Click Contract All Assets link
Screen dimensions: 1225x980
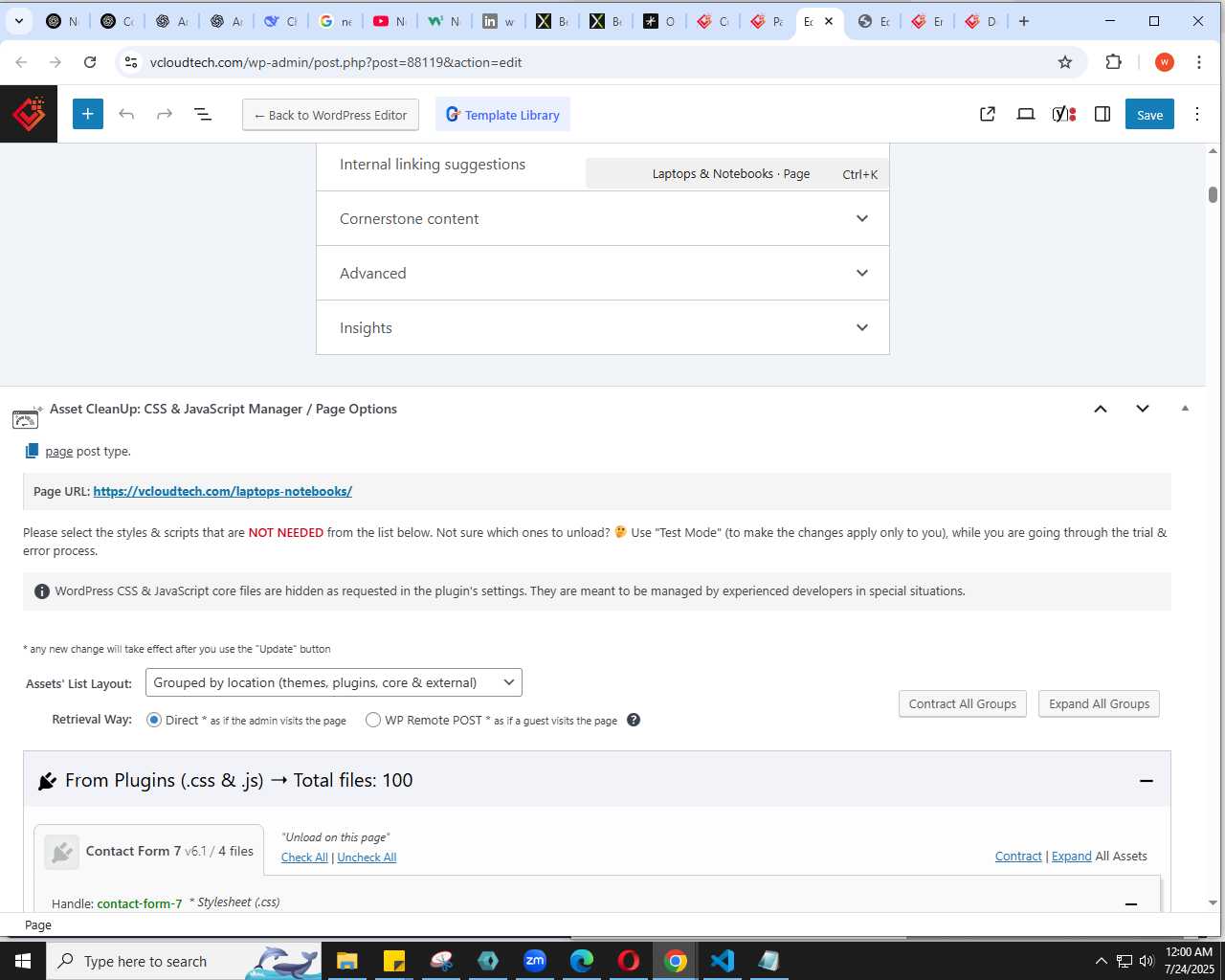pyautogui.click(x=1018, y=857)
